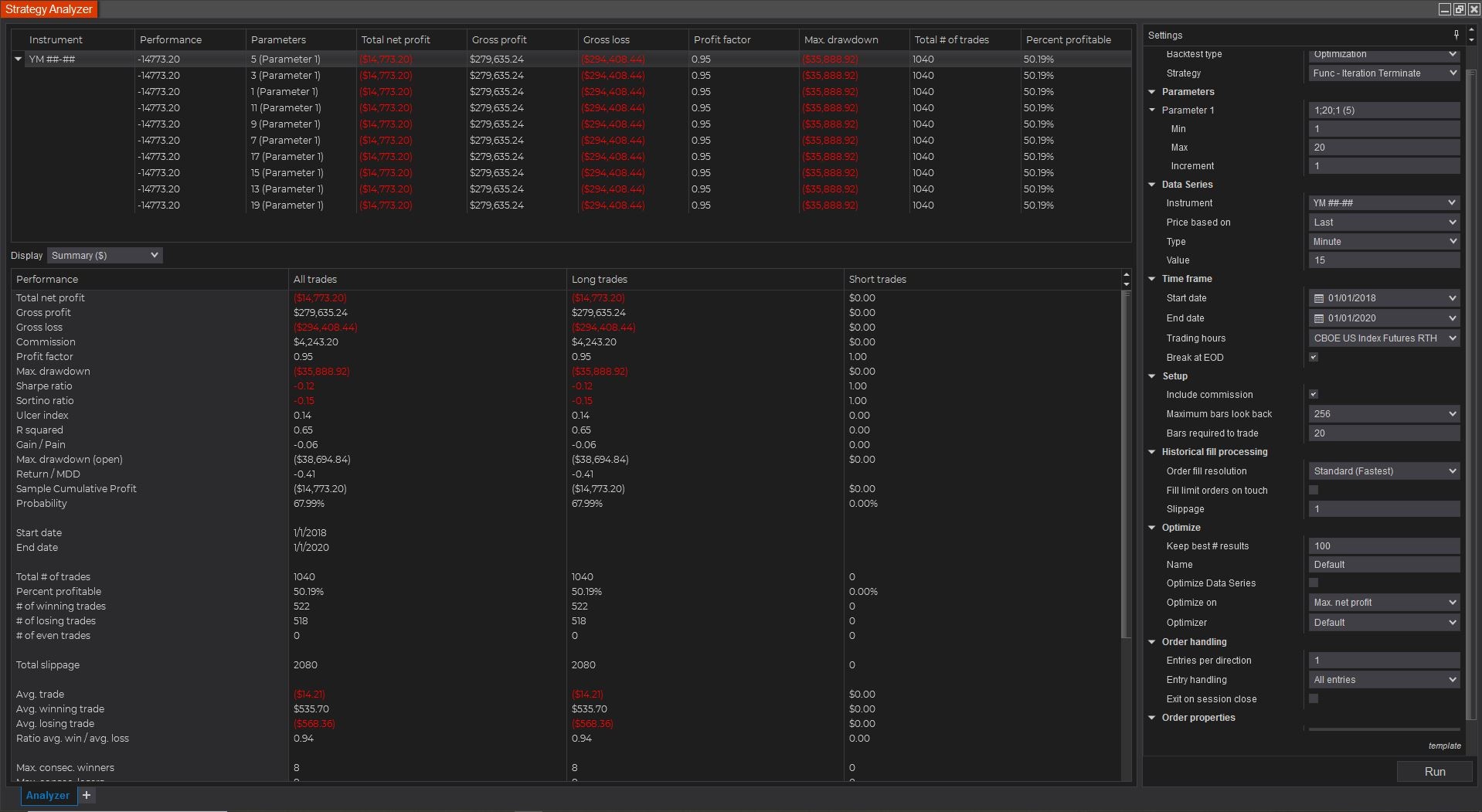Open the Optimize on dropdown
Screen dimensions: 1482x812
[x=1384, y=603]
